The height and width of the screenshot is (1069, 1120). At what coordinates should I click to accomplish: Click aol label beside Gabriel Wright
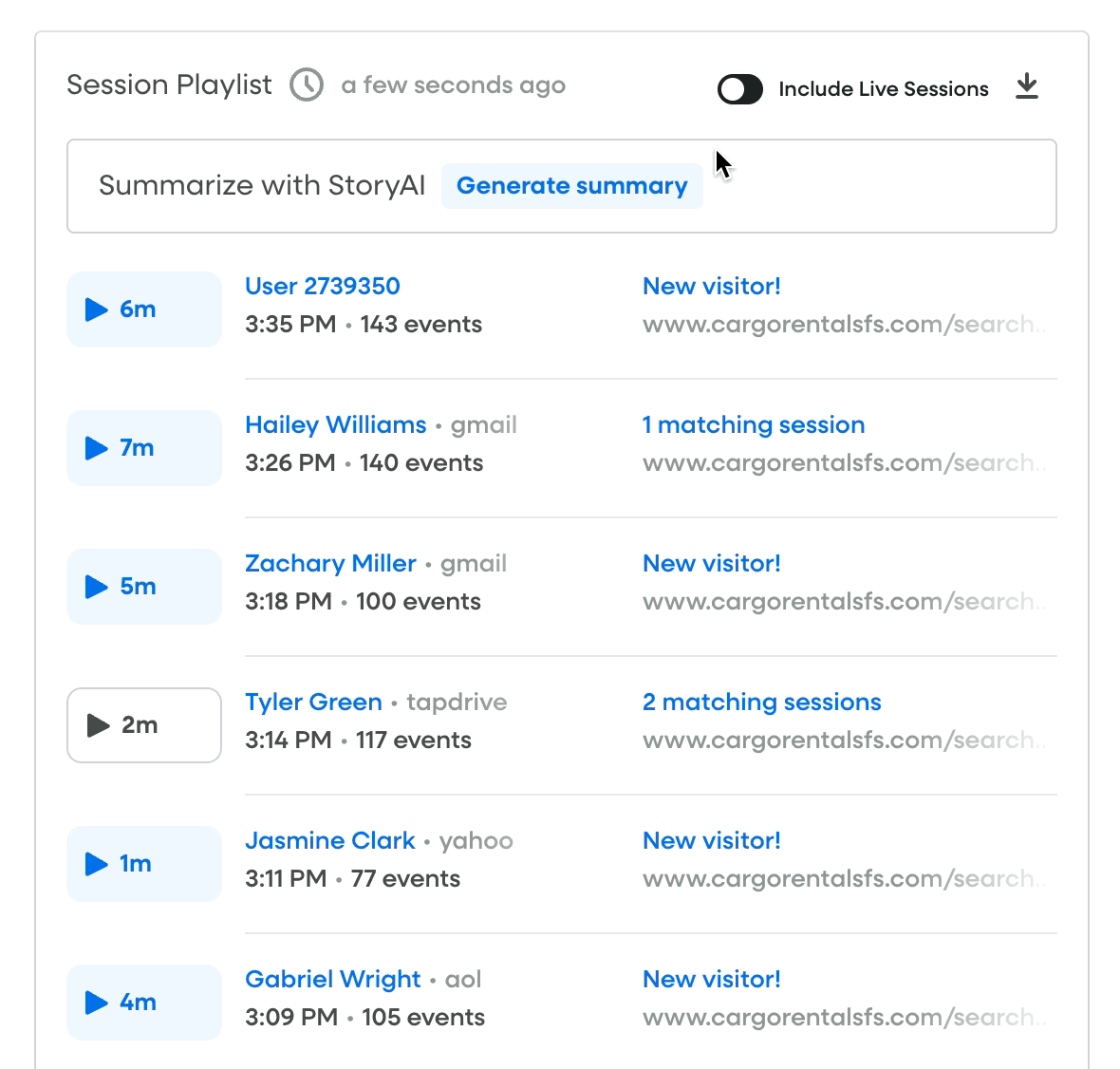(x=463, y=979)
